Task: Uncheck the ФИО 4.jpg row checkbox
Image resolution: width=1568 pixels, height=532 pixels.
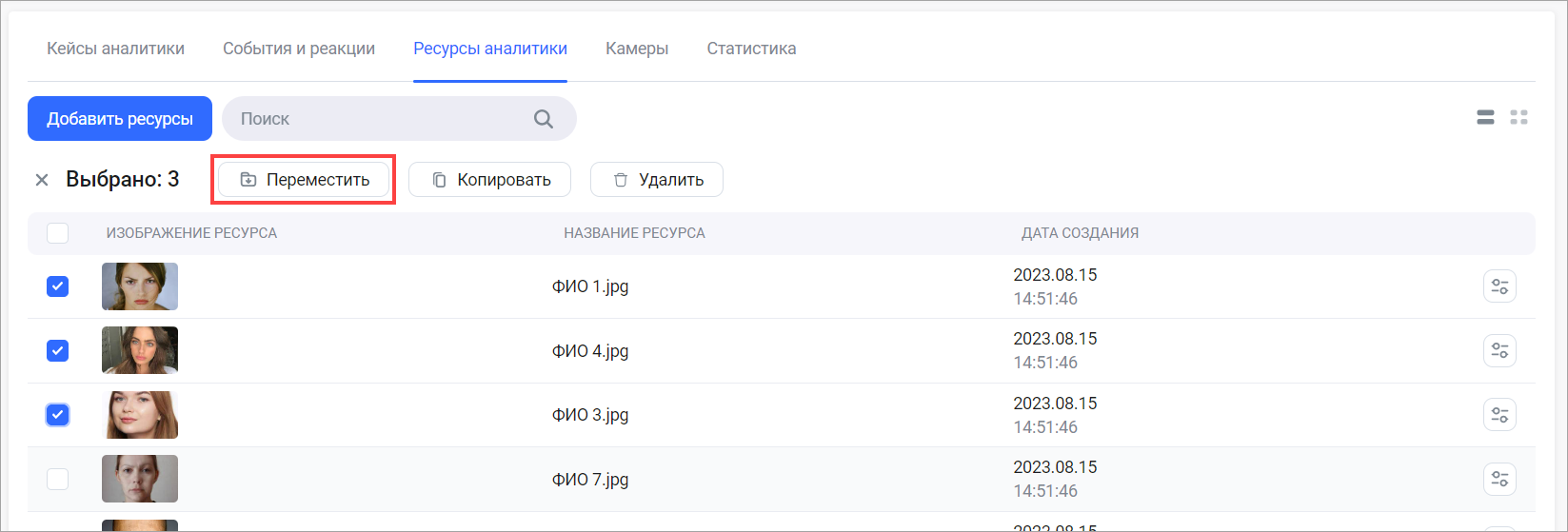Action: [58, 351]
